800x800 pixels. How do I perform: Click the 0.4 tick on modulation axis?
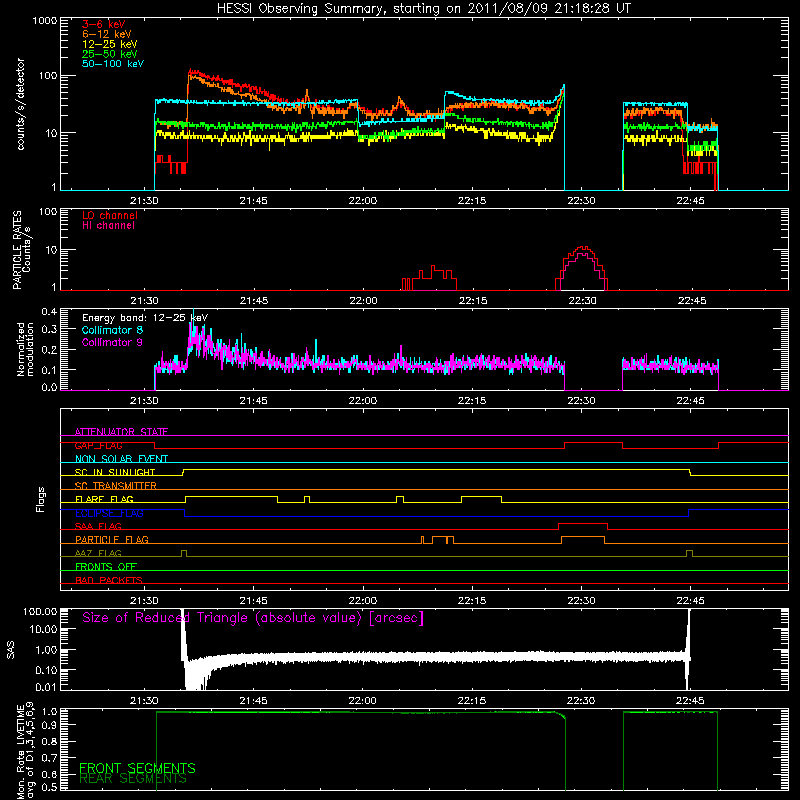pos(49,312)
